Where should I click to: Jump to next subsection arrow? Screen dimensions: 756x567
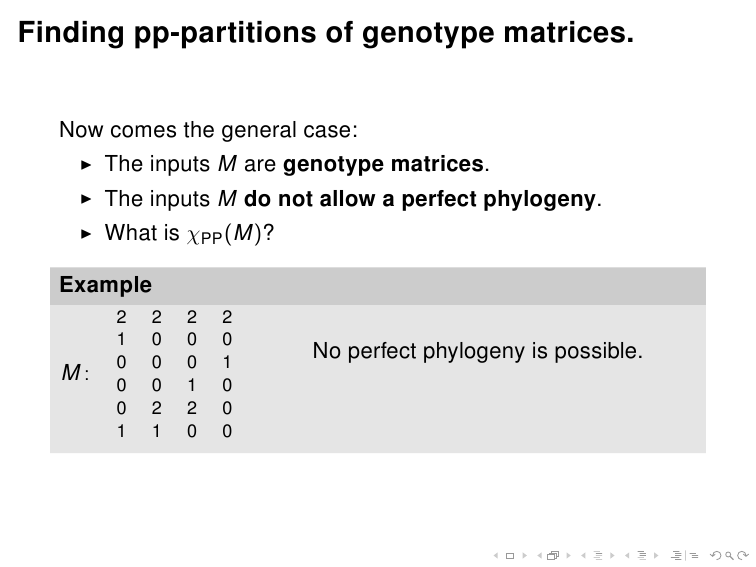click(x=612, y=555)
